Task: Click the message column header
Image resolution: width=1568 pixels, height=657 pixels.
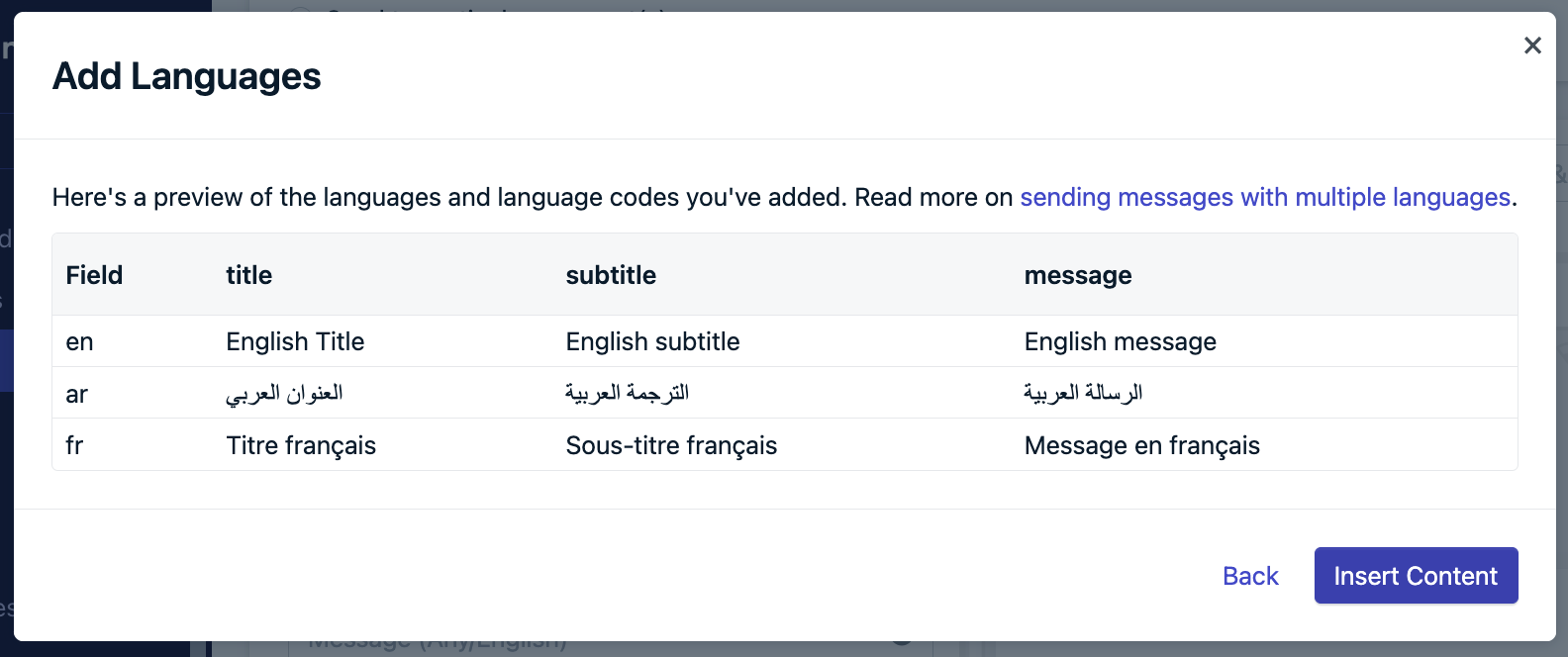Action: (1078, 275)
